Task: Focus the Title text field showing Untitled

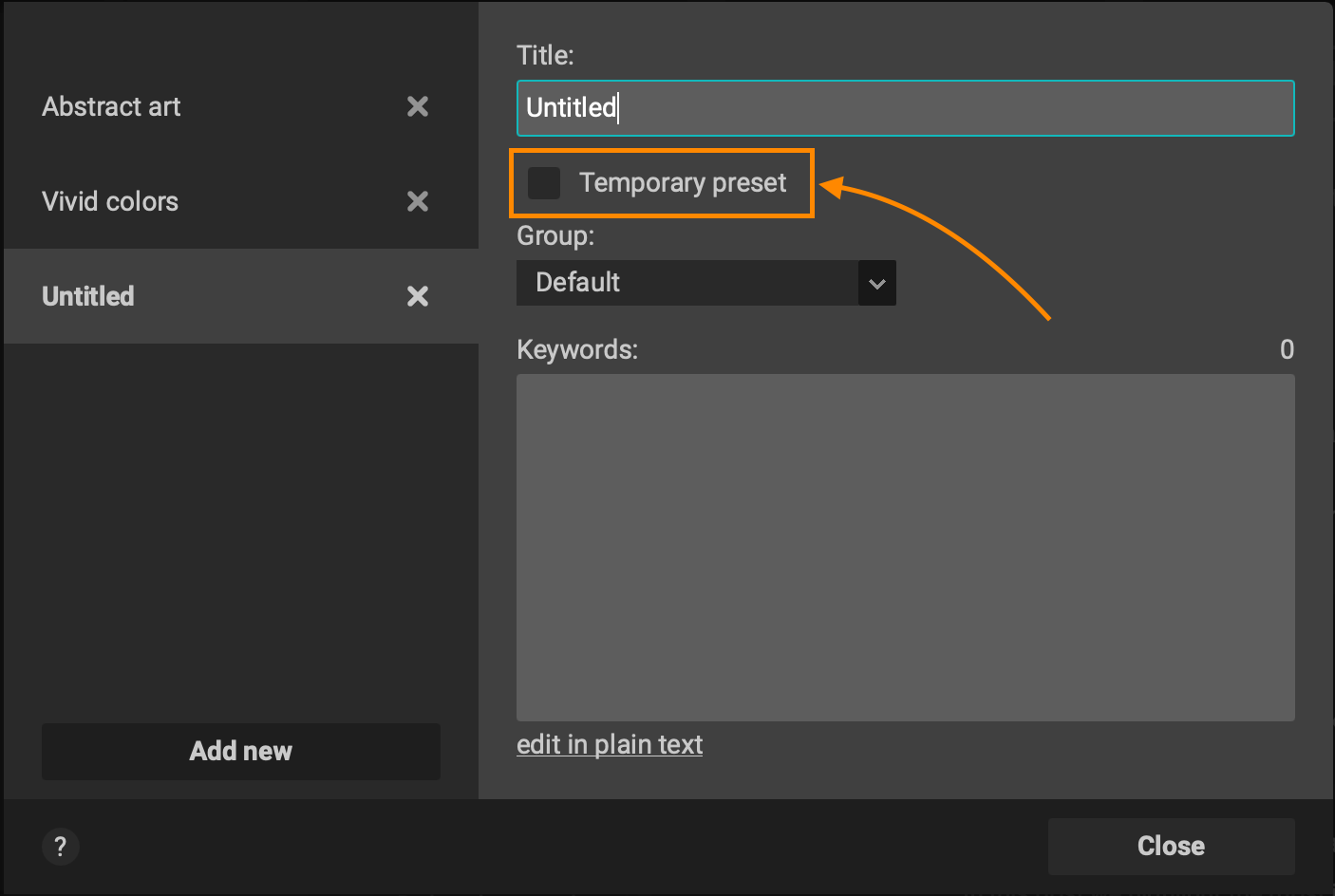Action: tap(905, 107)
